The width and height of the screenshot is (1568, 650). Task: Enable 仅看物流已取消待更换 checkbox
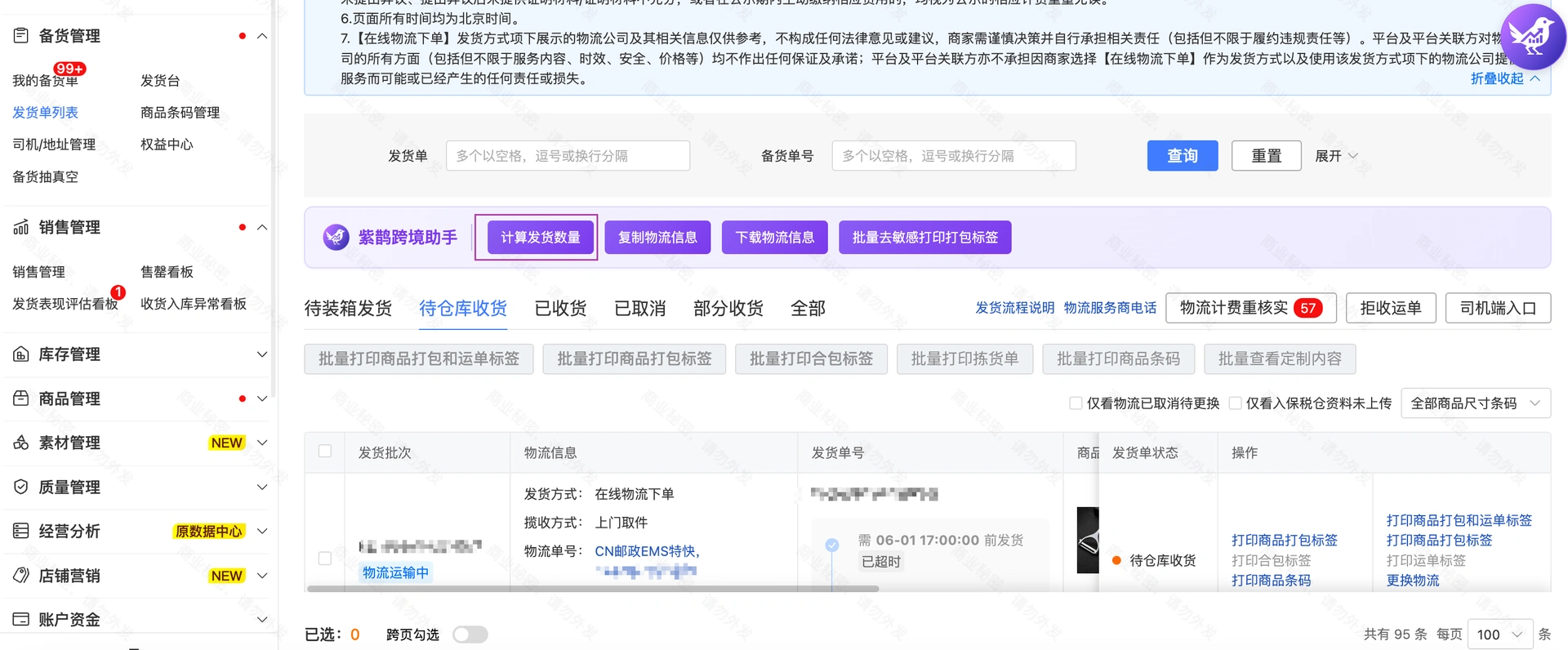coord(1076,403)
